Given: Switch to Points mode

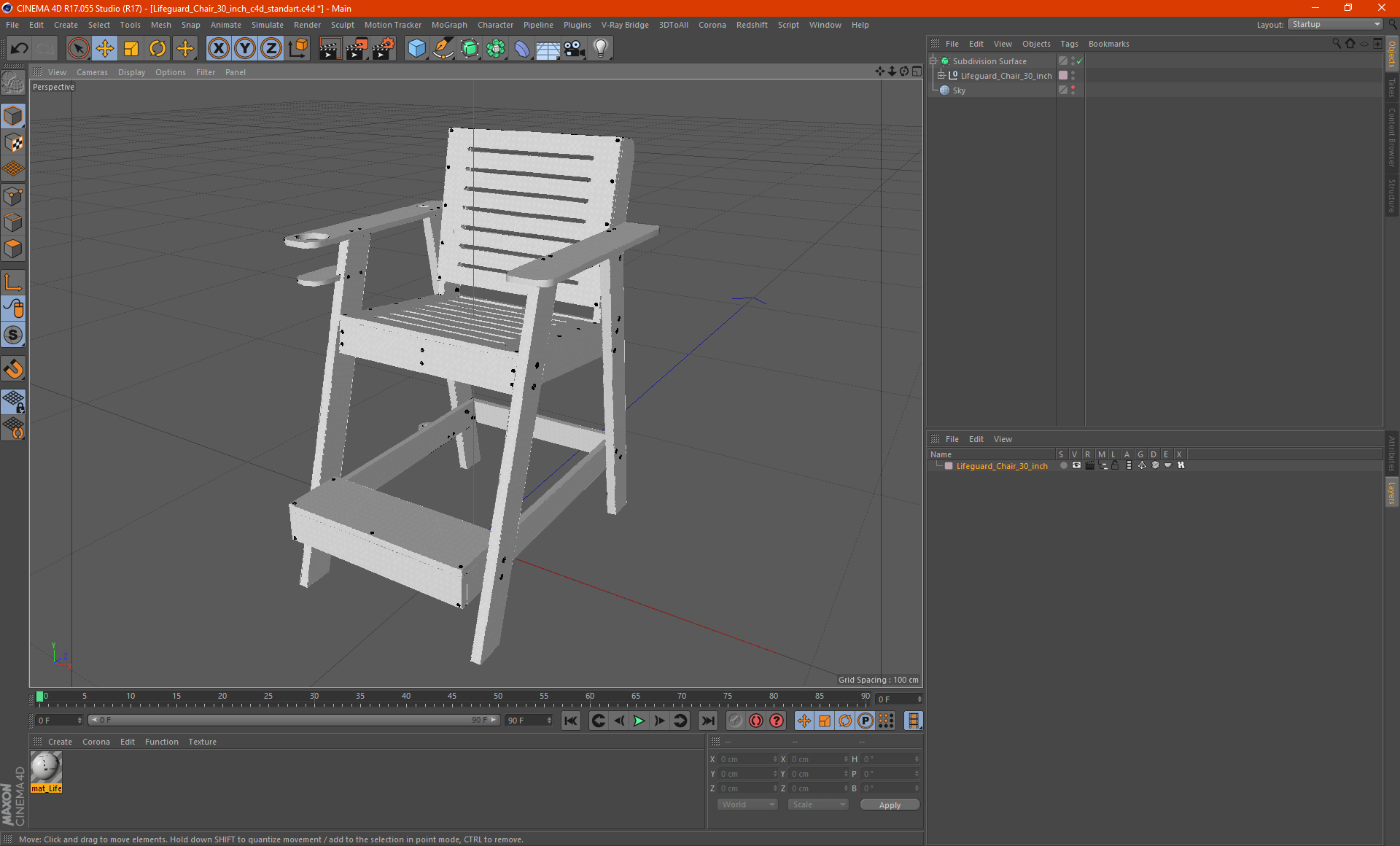Looking at the screenshot, I should [x=13, y=196].
